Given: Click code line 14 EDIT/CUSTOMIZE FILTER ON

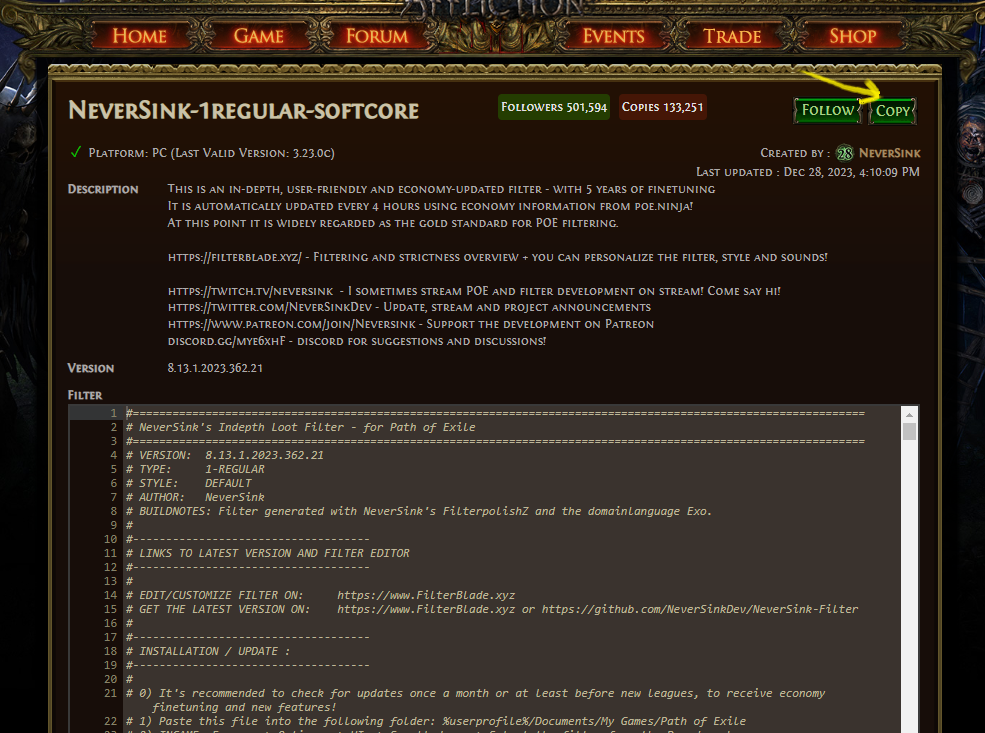Looking at the screenshot, I should (320, 595).
